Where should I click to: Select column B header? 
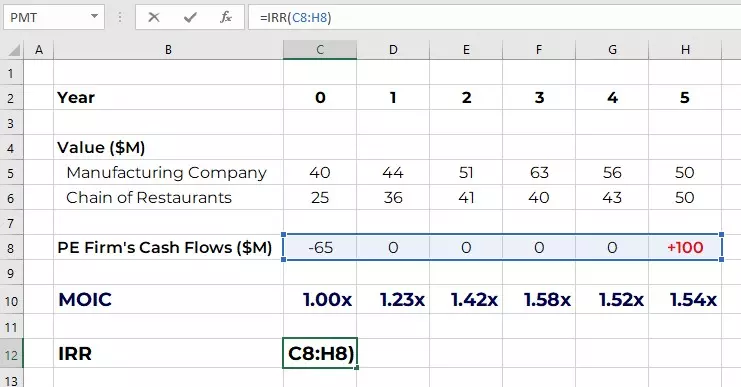tap(168, 50)
